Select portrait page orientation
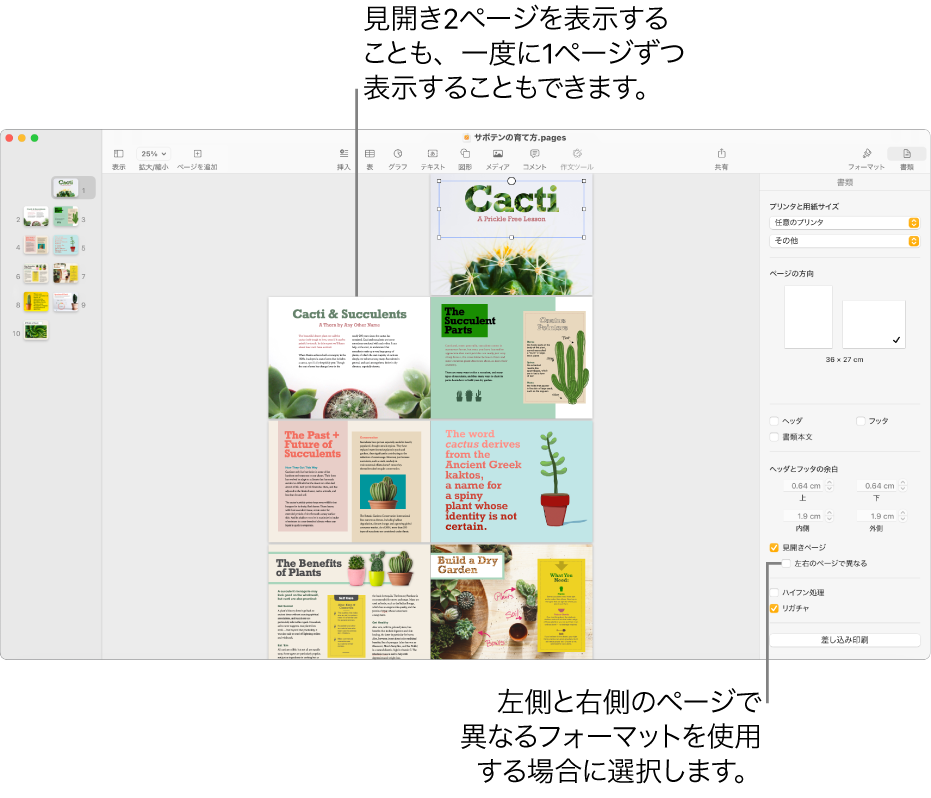Viewport: 931px width, 798px height. click(x=808, y=317)
